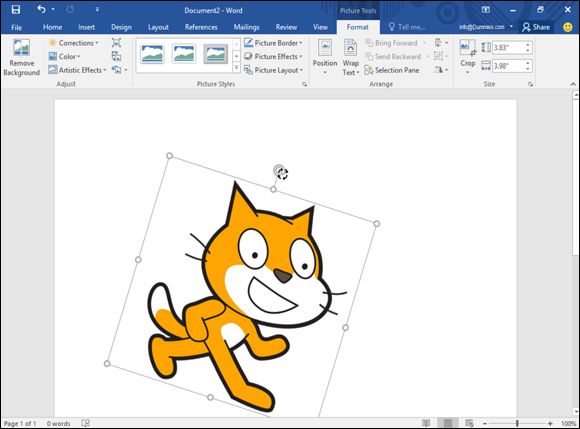Click Send Backward

[x=393, y=57]
